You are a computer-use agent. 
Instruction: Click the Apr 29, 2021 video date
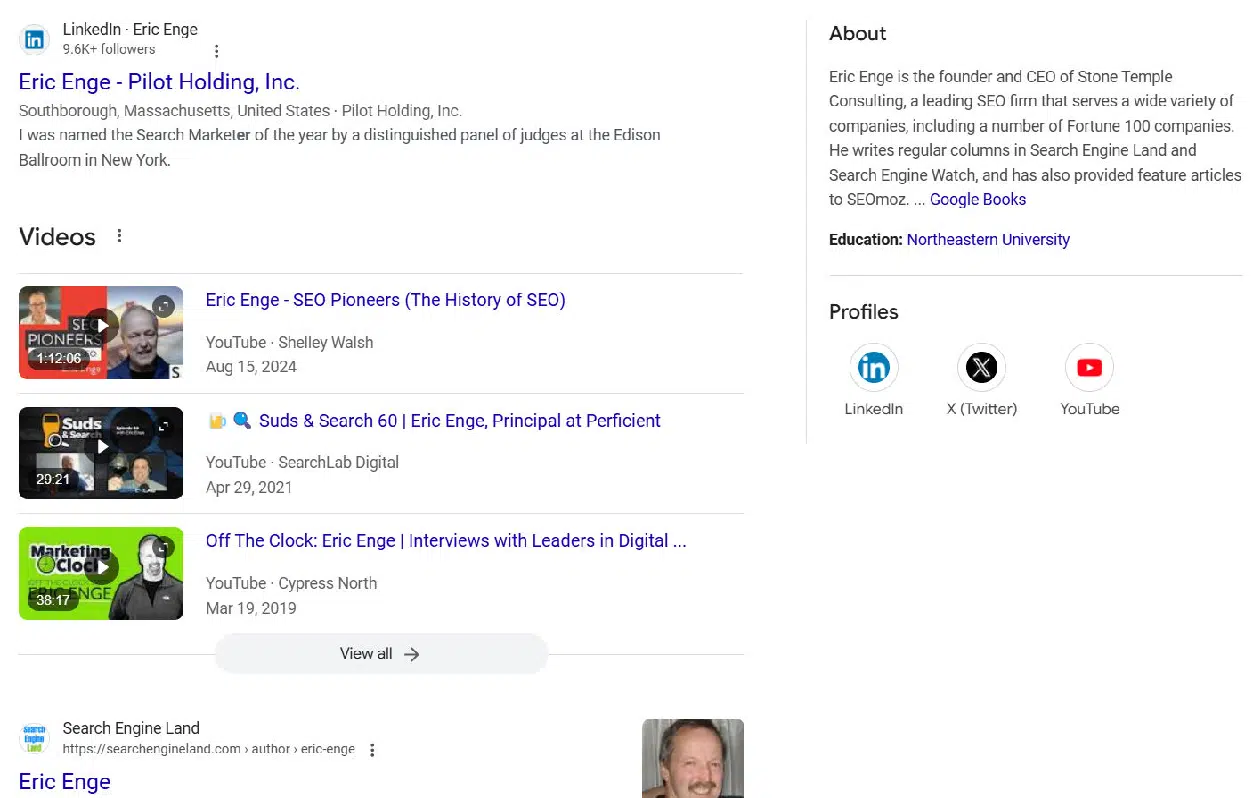click(249, 487)
